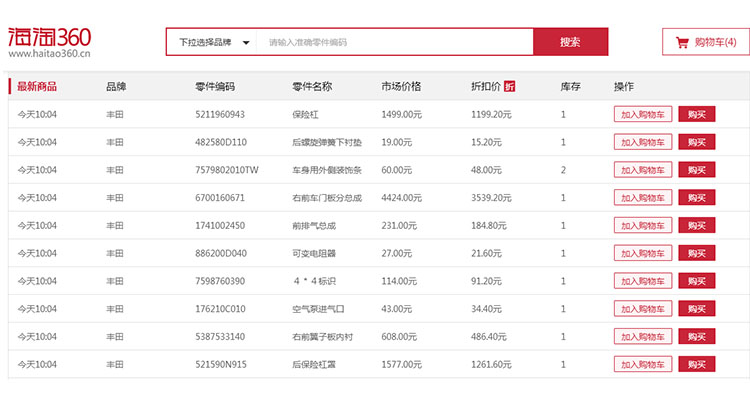
Task: Click the shopping cart icon
Action: click(682, 43)
